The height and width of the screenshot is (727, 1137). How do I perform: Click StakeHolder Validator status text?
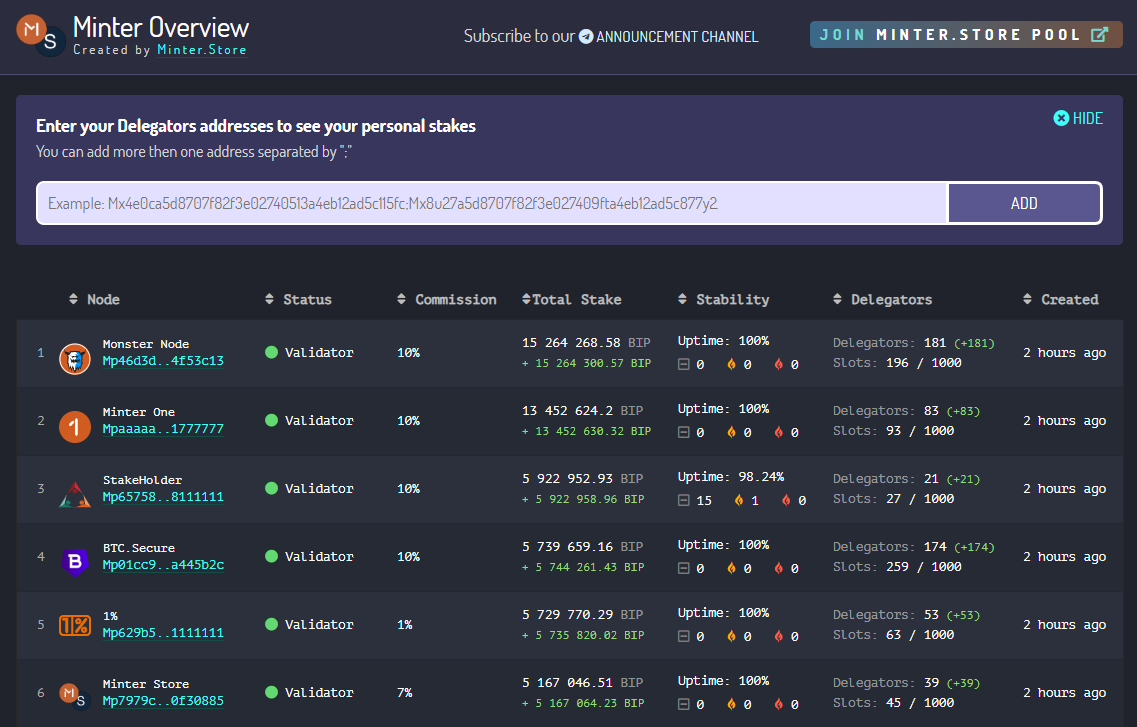[x=319, y=489]
